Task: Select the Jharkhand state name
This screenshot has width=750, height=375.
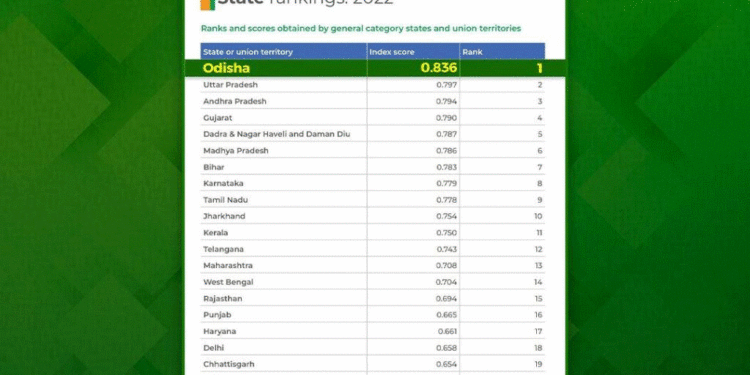Action: click(224, 216)
